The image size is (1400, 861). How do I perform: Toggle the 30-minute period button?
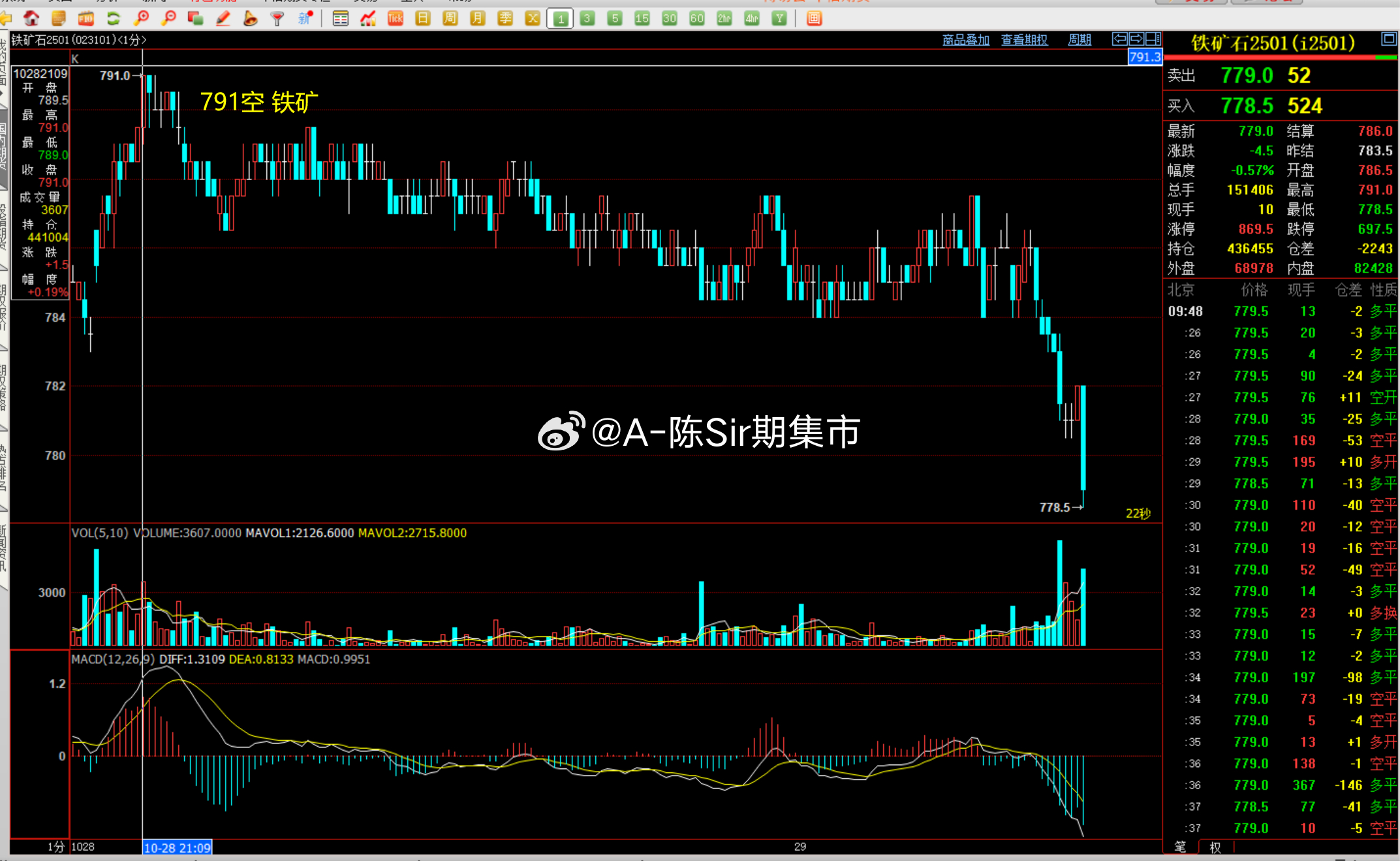pos(670,19)
